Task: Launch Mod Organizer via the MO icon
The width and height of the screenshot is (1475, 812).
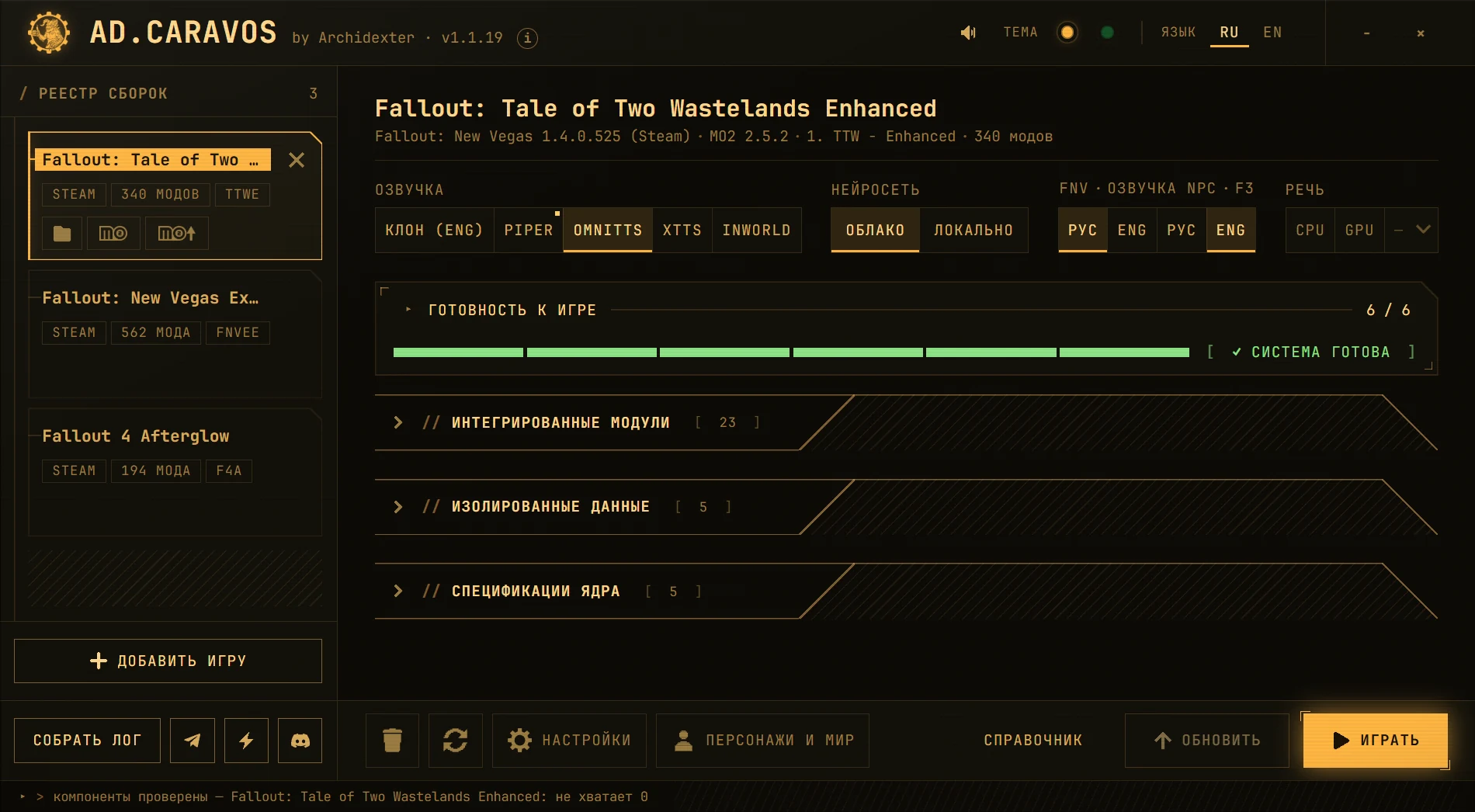Action: click(x=113, y=233)
